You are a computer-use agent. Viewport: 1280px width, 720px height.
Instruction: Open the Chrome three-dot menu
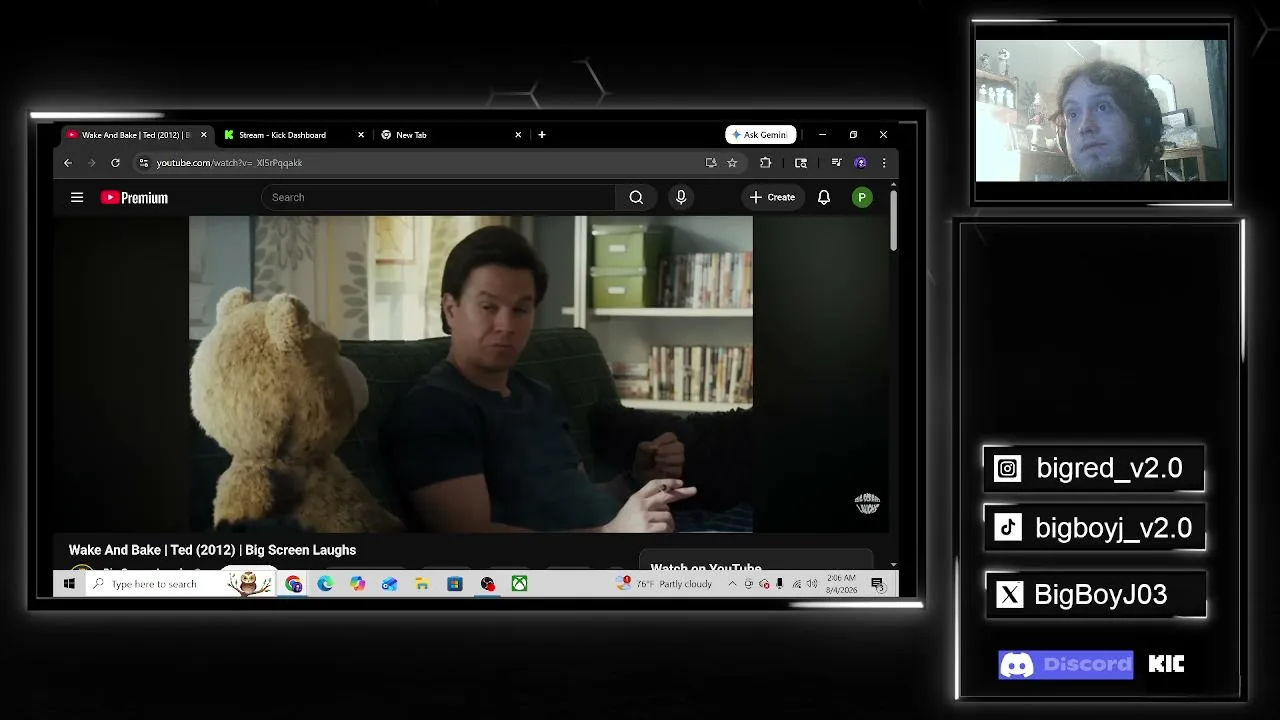[x=883, y=163]
